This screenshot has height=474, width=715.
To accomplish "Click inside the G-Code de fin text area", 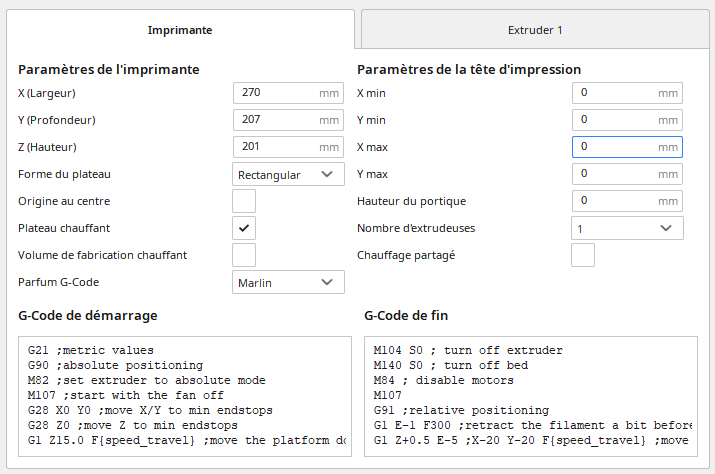I will [x=530, y=395].
